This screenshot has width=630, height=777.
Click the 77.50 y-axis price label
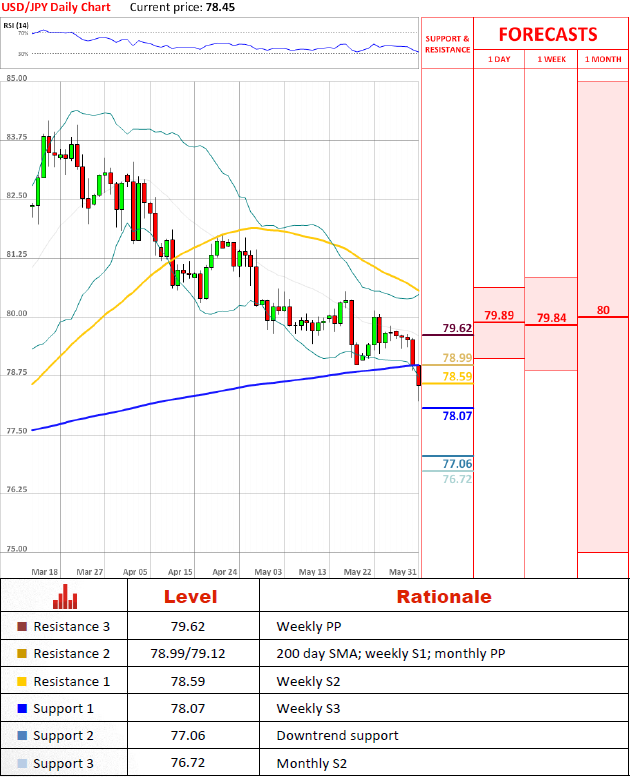pyautogui.click(x=16, y=431)
